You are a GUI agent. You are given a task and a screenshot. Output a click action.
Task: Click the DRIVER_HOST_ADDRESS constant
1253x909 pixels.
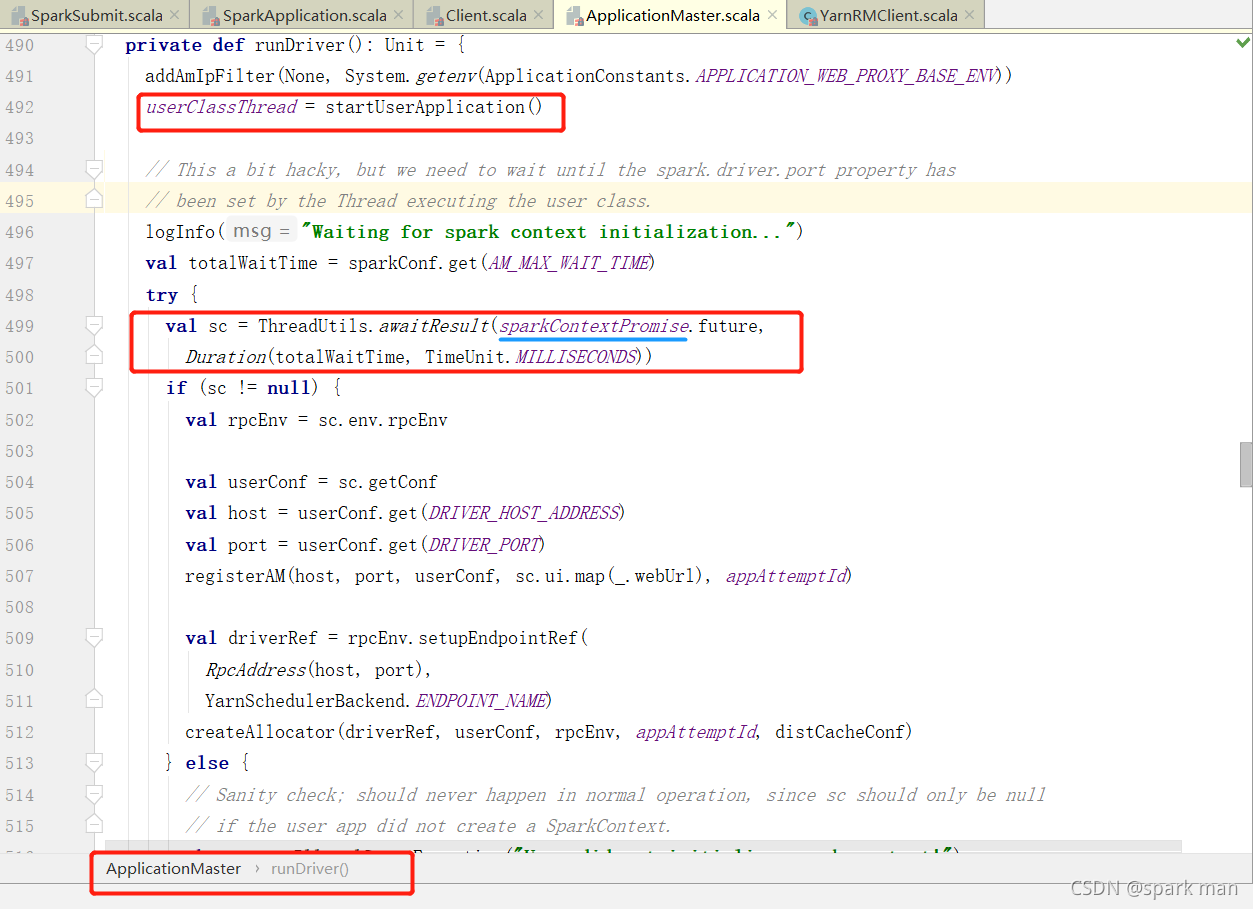click(x=524, y=513)
